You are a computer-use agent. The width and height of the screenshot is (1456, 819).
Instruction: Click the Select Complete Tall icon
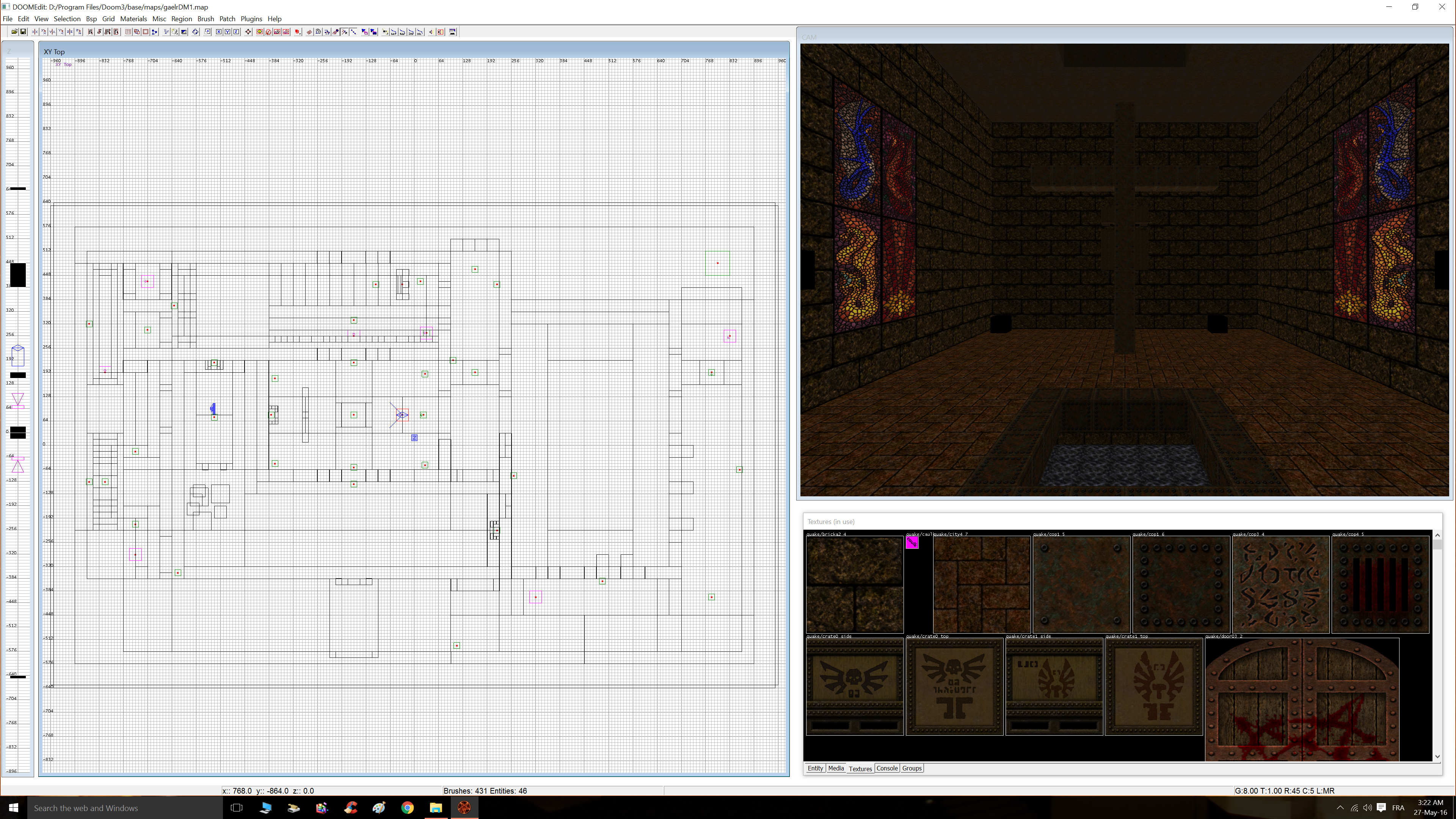(x=91, y=32)
